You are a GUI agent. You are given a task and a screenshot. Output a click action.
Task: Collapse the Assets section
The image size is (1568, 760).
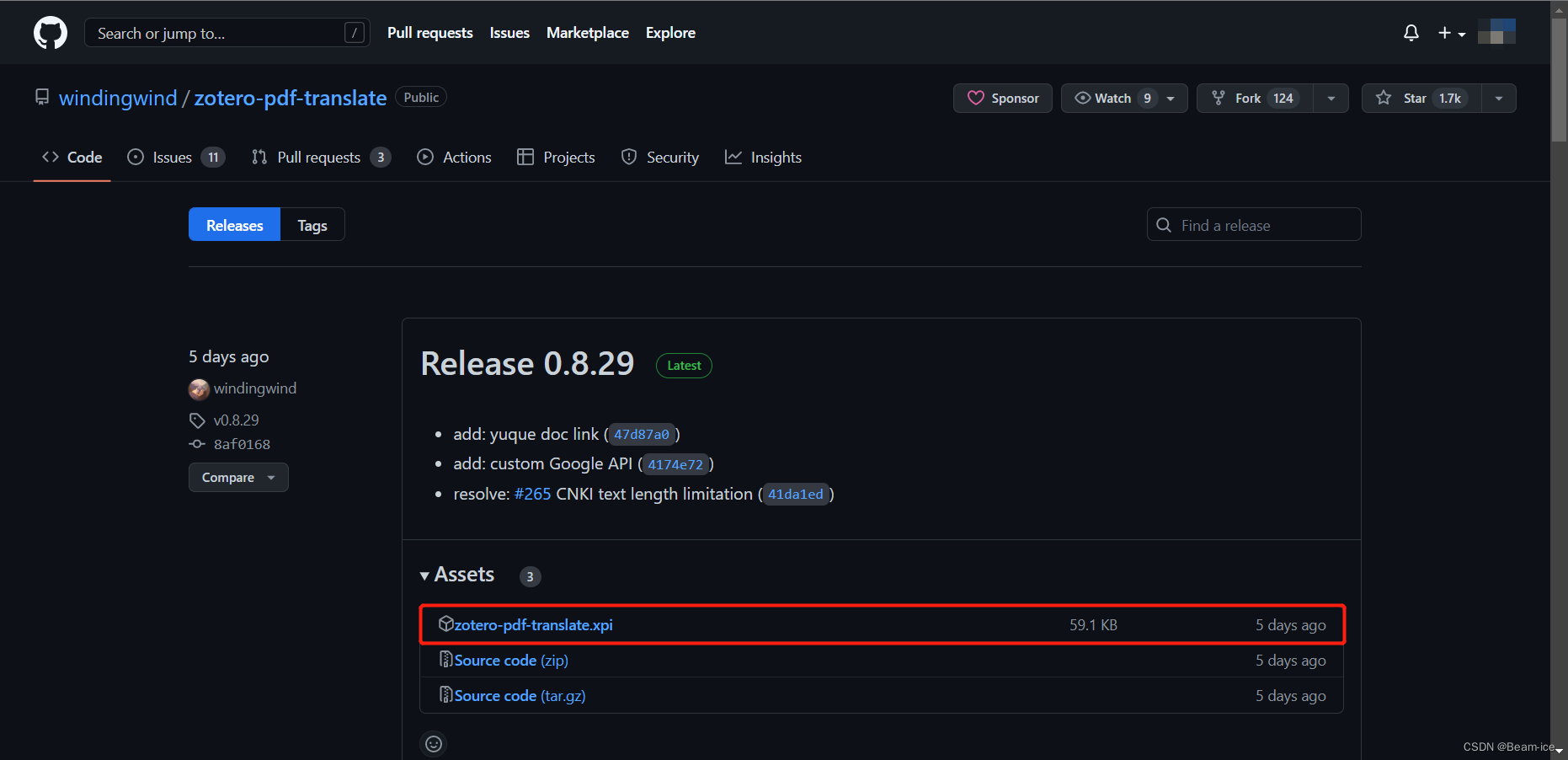click(457, 575)
